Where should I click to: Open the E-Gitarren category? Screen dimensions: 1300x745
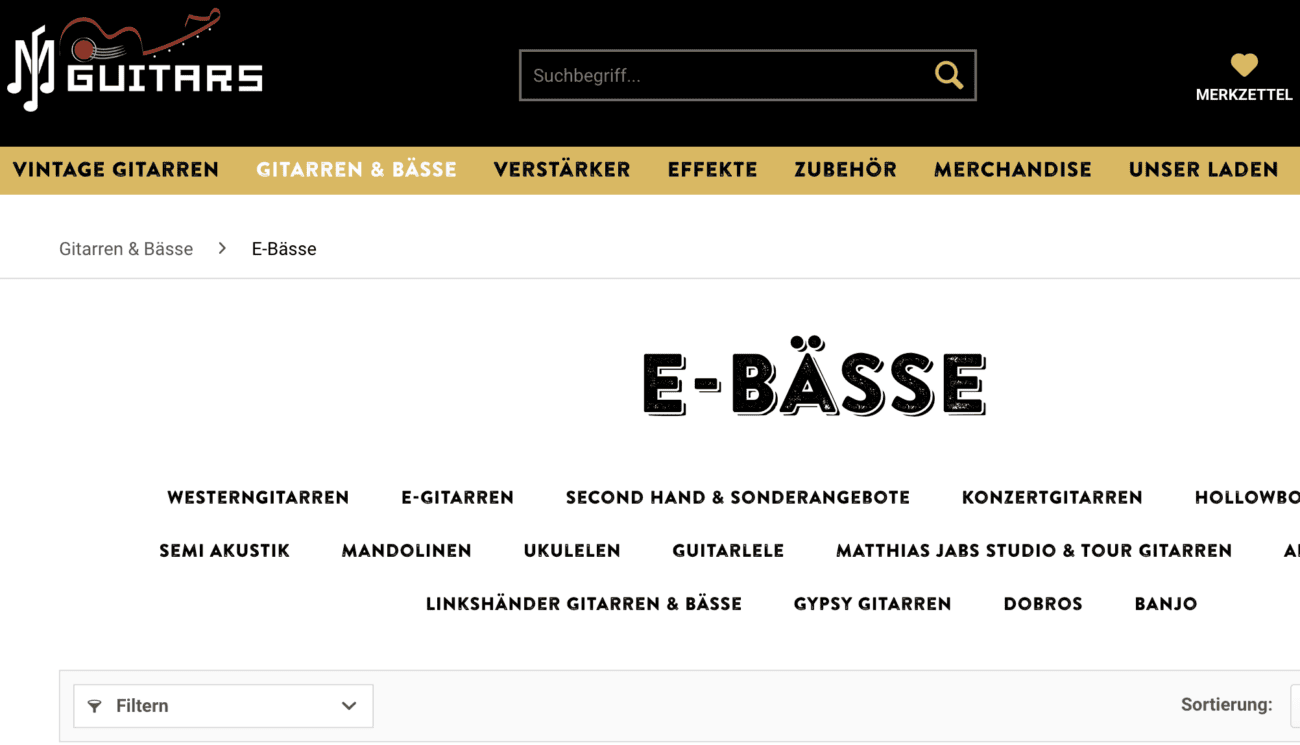(457, 498)
